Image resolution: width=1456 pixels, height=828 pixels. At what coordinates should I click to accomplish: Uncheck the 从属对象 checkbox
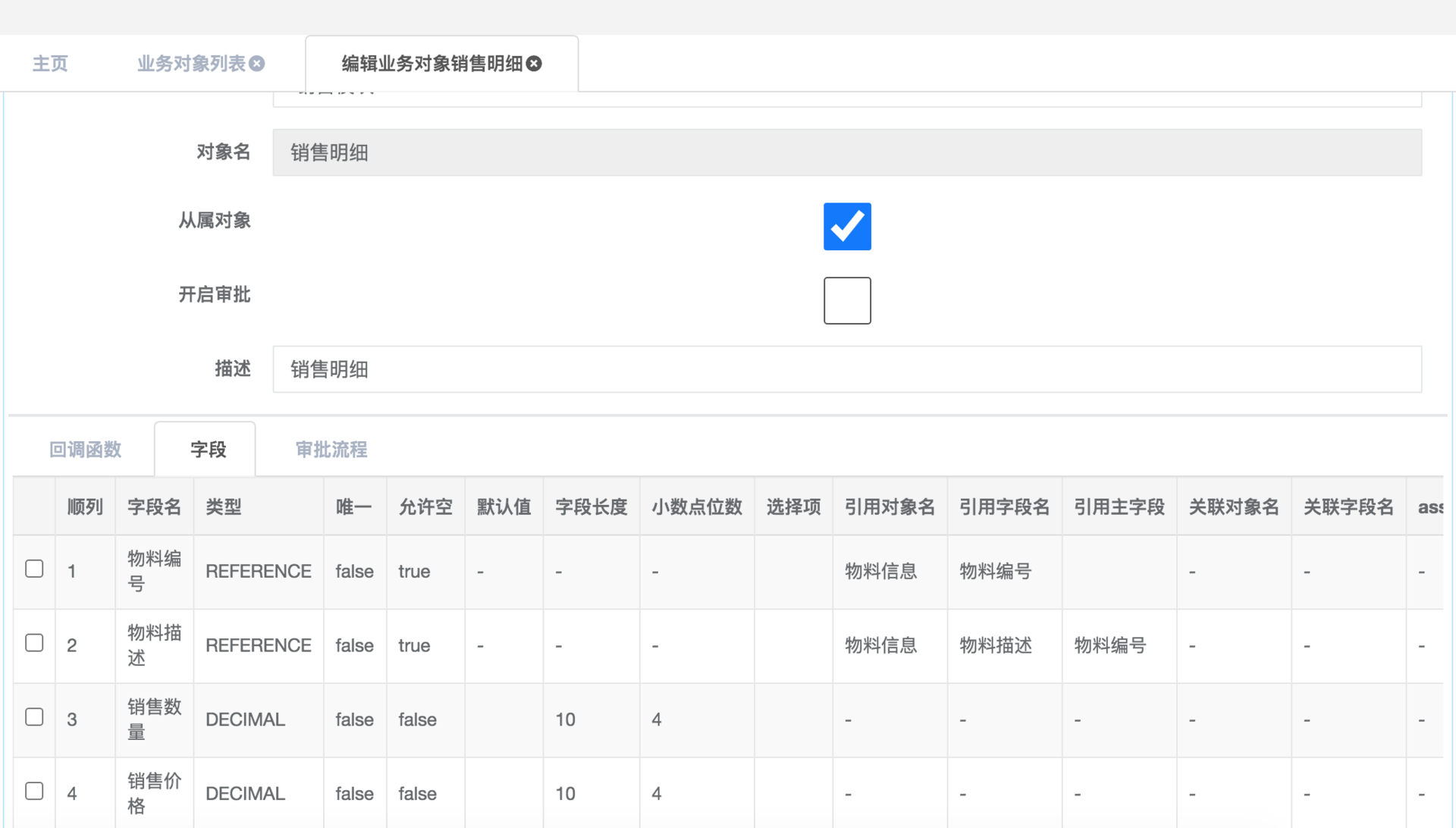(847, 226)
